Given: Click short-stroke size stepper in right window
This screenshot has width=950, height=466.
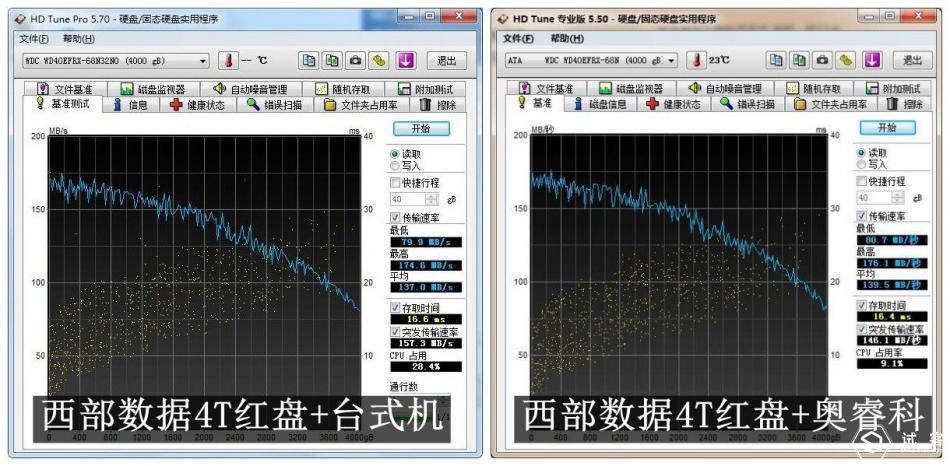Looking at the screenshot, I should pyautogui.click(x=898, y=198).
